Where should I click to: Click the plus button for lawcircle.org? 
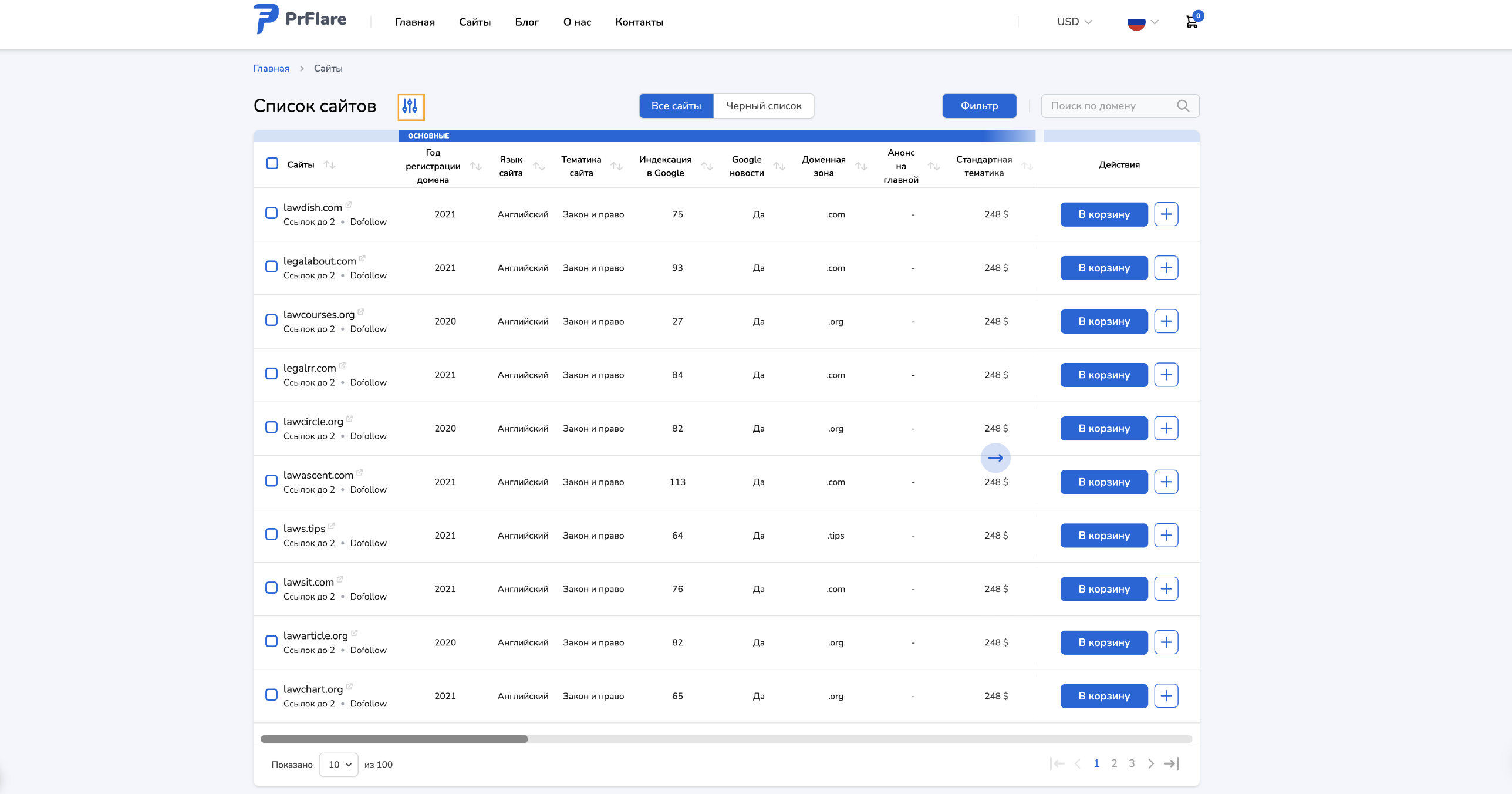[1166, 428]
